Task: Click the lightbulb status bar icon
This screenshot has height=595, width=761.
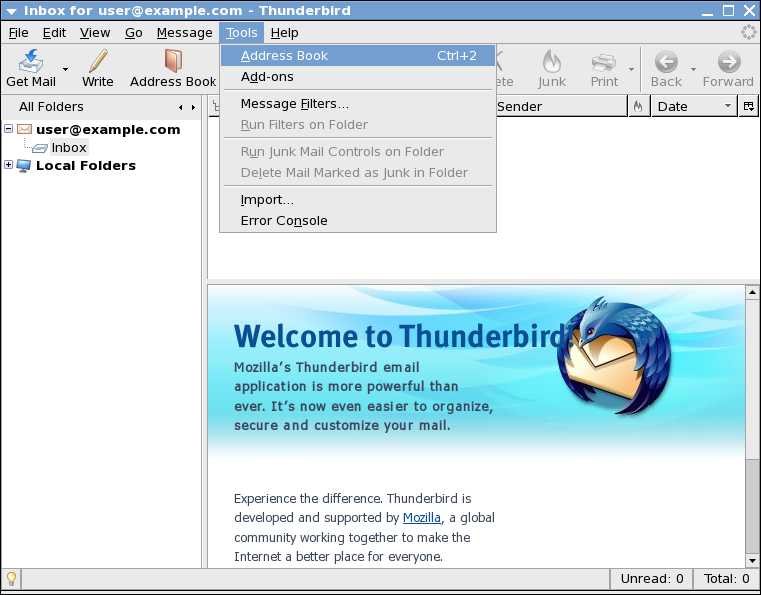Action: point(11,578)
